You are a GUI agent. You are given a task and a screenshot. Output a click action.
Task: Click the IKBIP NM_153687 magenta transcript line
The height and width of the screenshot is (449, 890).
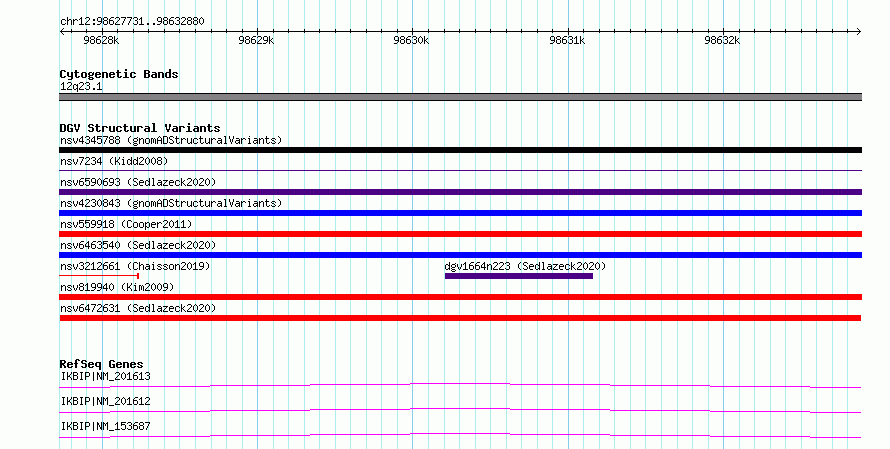[x=460, y=435]
